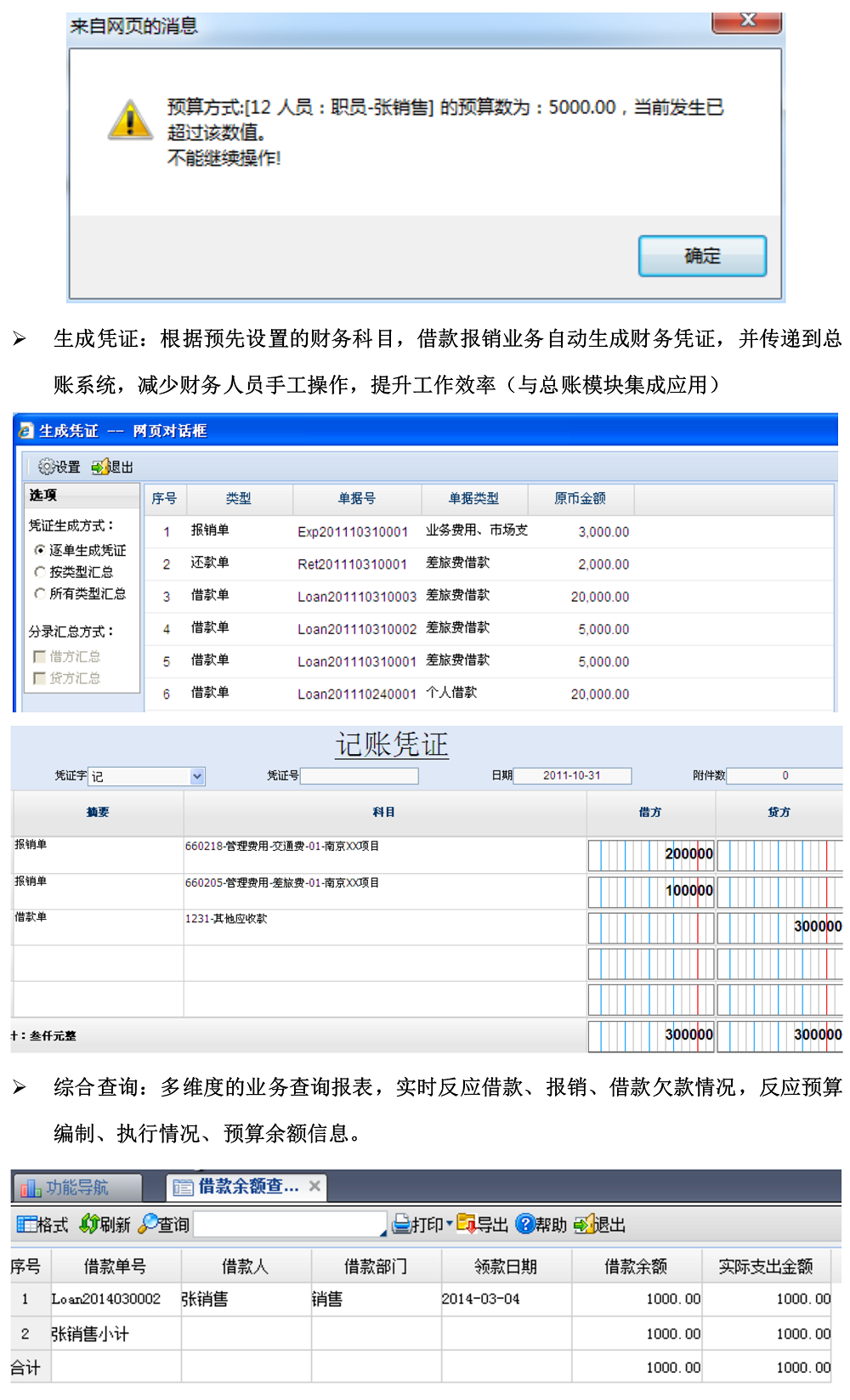Close the 借款余额查 tab
850x1400 pixels.
314,1186
